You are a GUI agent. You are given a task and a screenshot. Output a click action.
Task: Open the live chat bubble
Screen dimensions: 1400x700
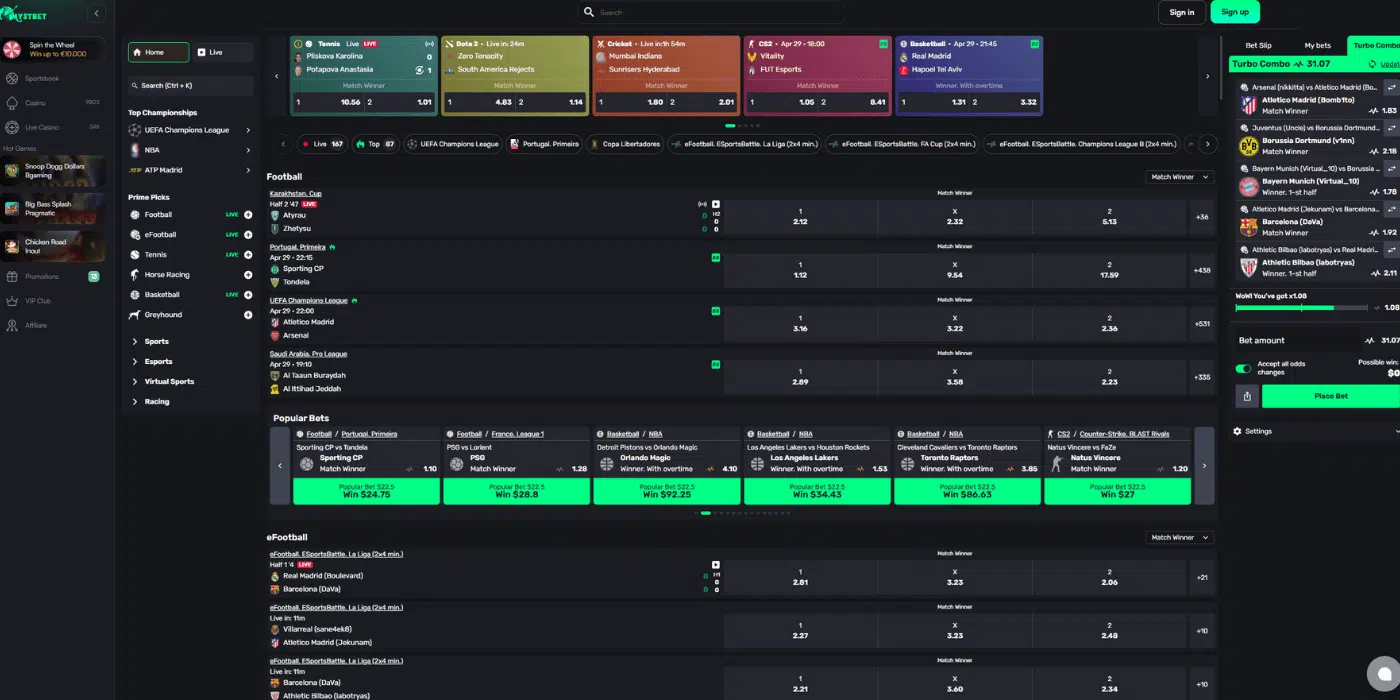click(x=1384, y=673)
